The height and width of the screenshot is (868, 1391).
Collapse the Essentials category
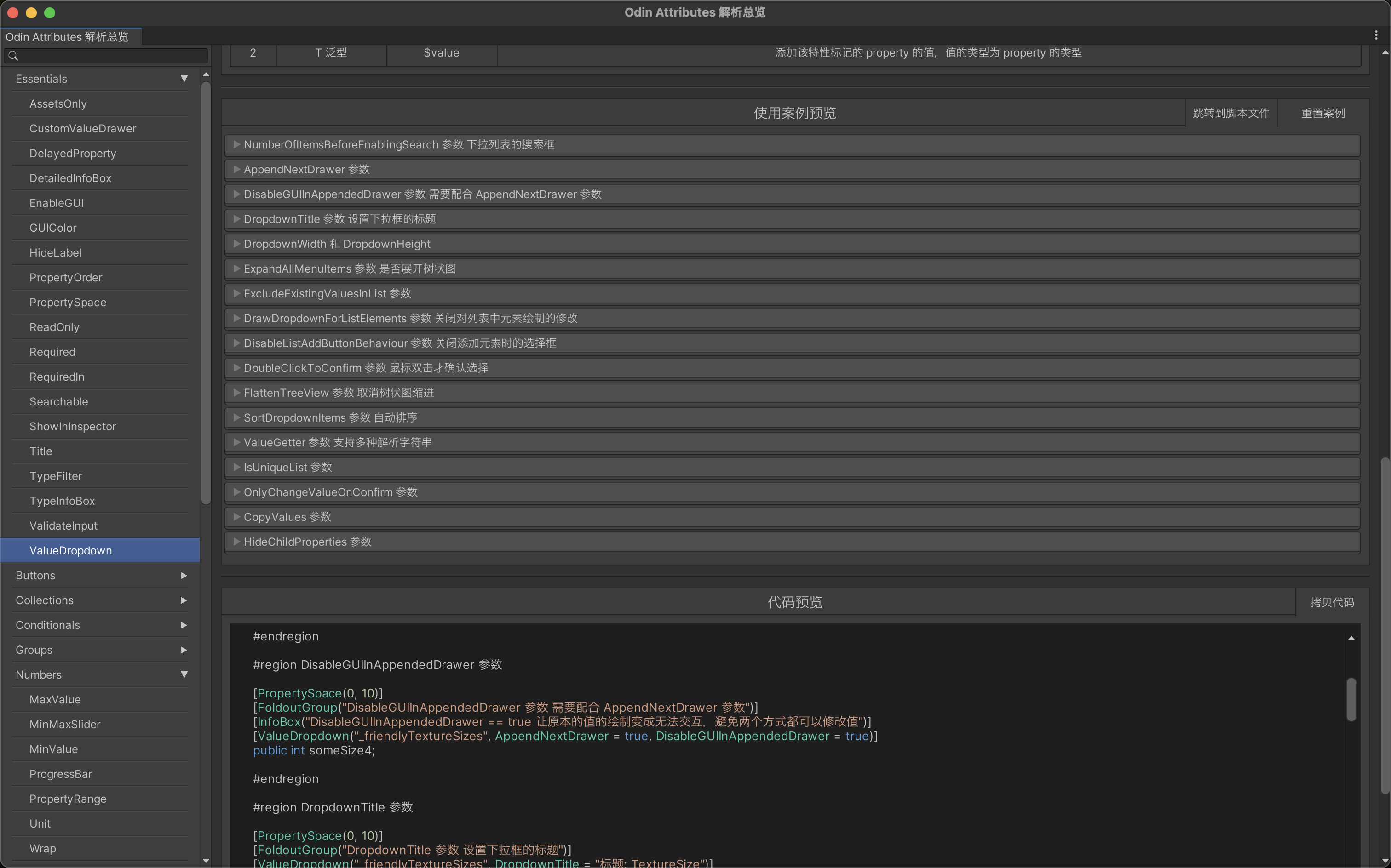tap(184, 79)
